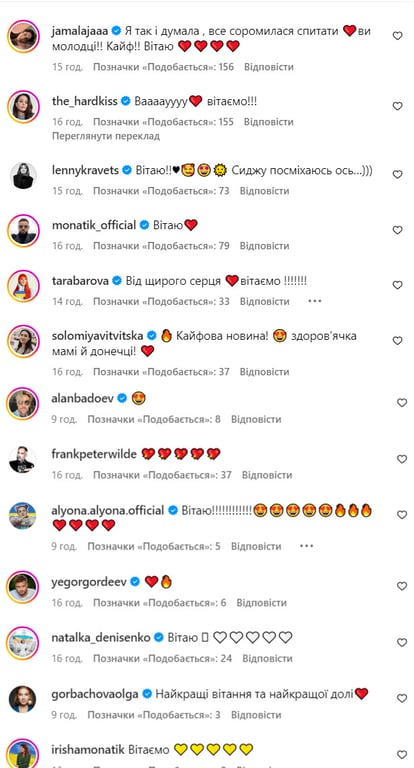Open jamalajaaa username profile link
414x768 pixels.
tap(80, 31)
